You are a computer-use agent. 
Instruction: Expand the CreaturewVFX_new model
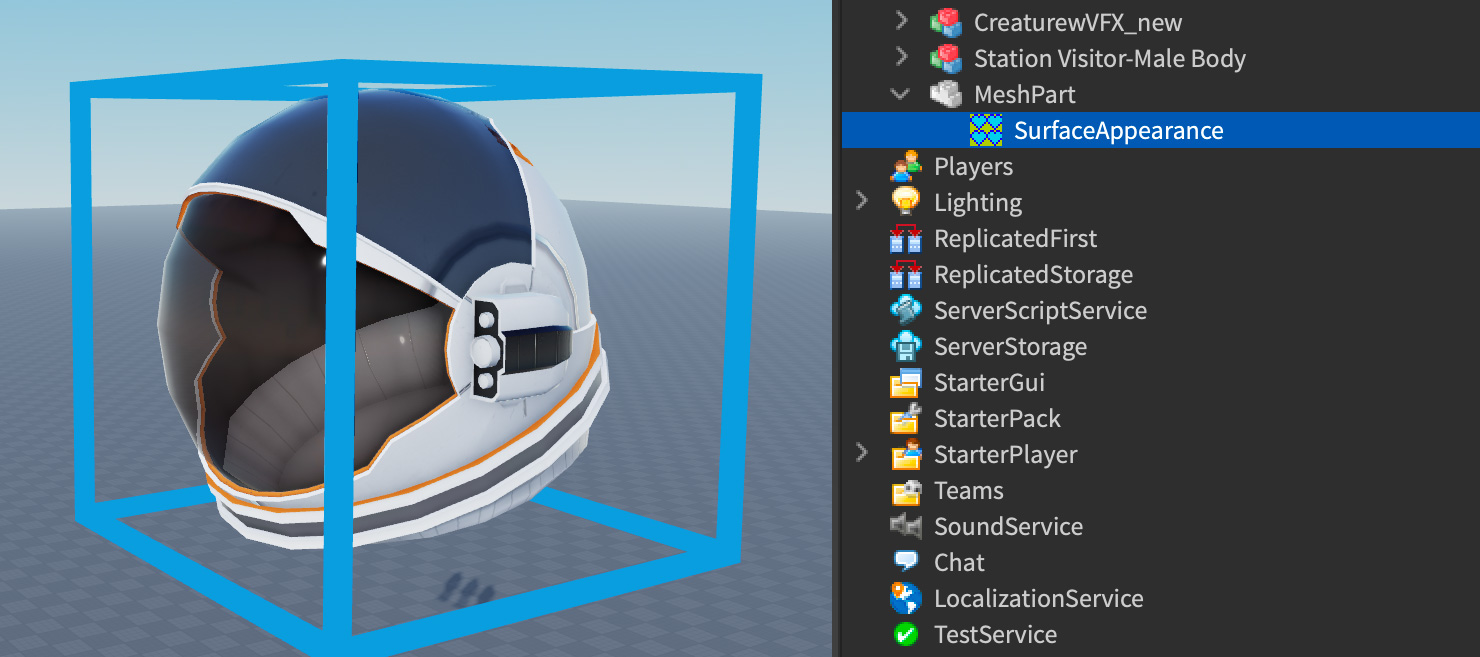(901, 22)
